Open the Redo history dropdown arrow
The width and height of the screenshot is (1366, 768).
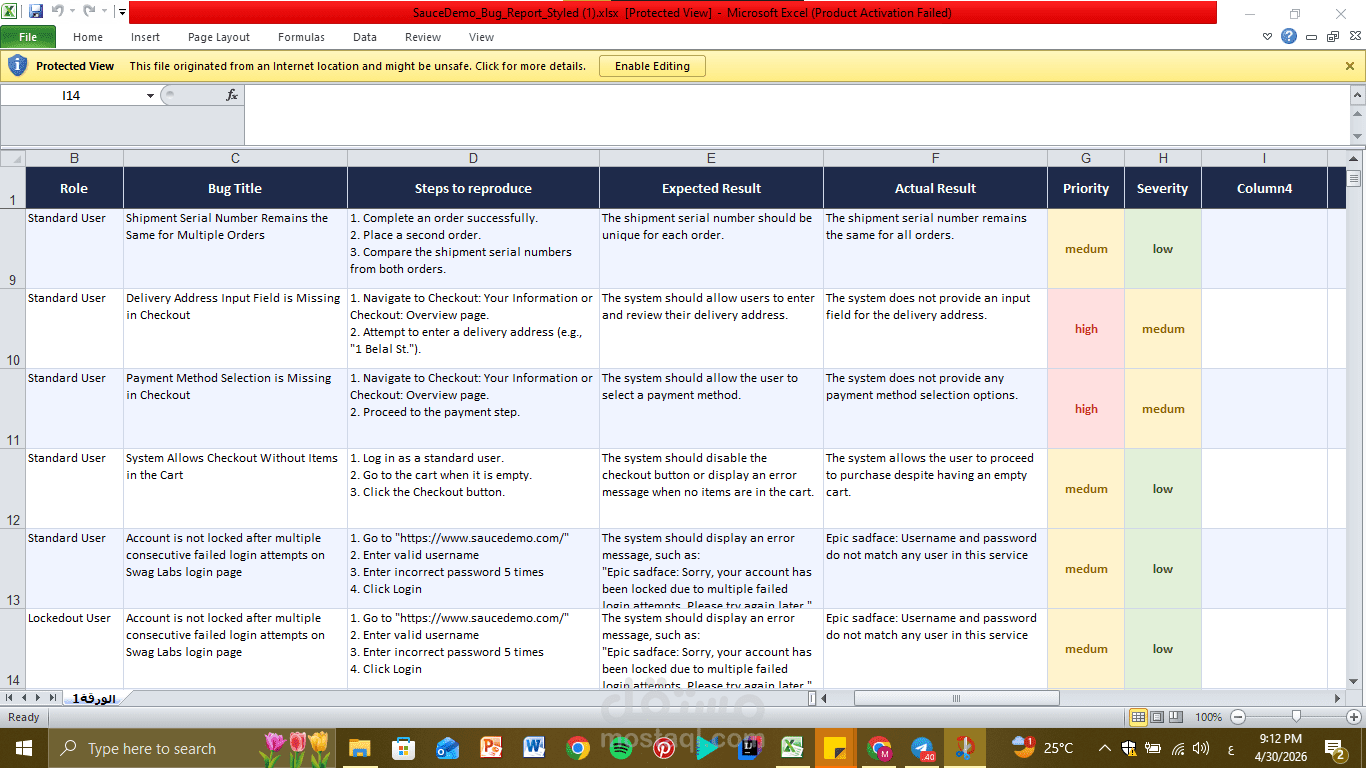pyautogui.click(x=104, y=12)
